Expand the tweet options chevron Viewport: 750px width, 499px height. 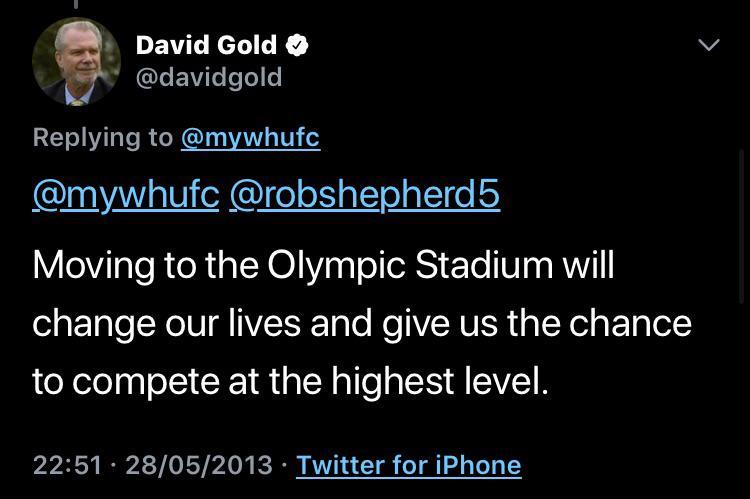(708, 45)
